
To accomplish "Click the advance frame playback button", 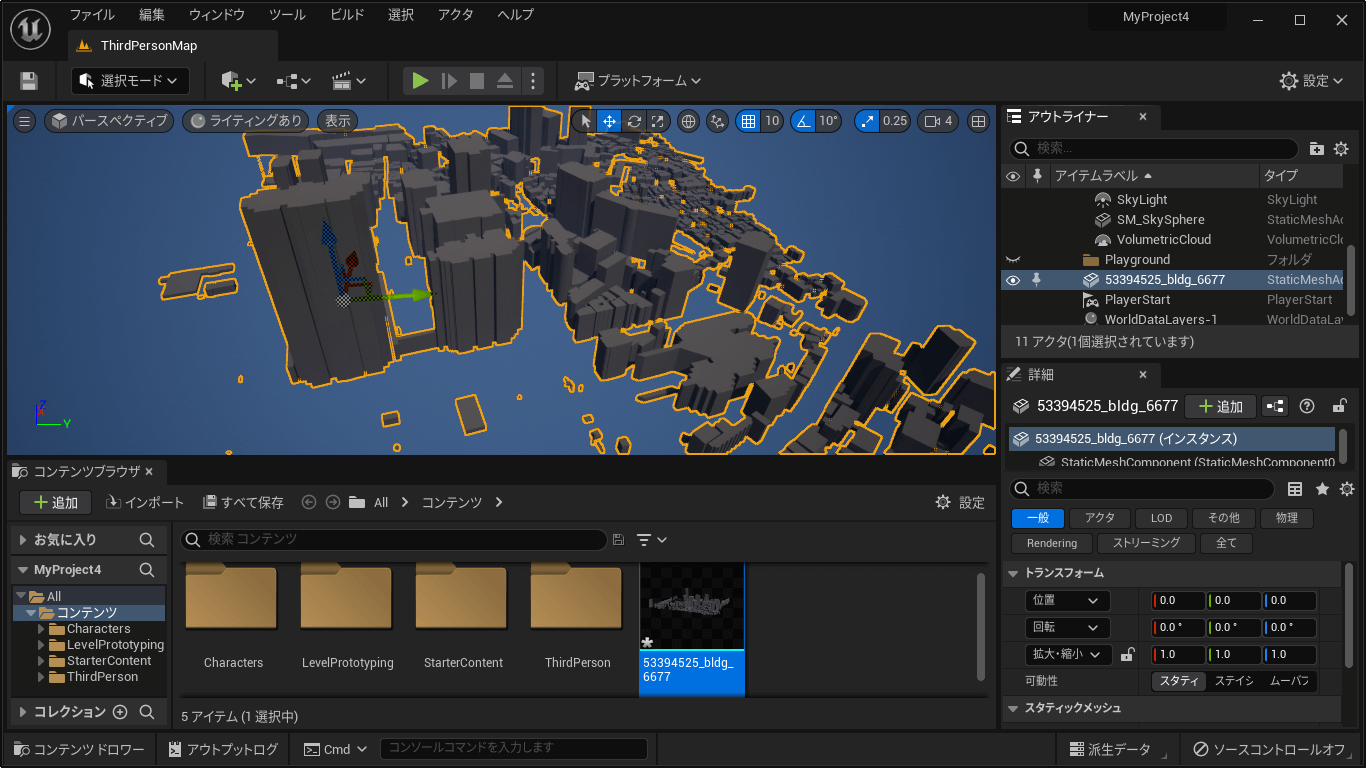I will pyautogui.click(x=449, y=81).
